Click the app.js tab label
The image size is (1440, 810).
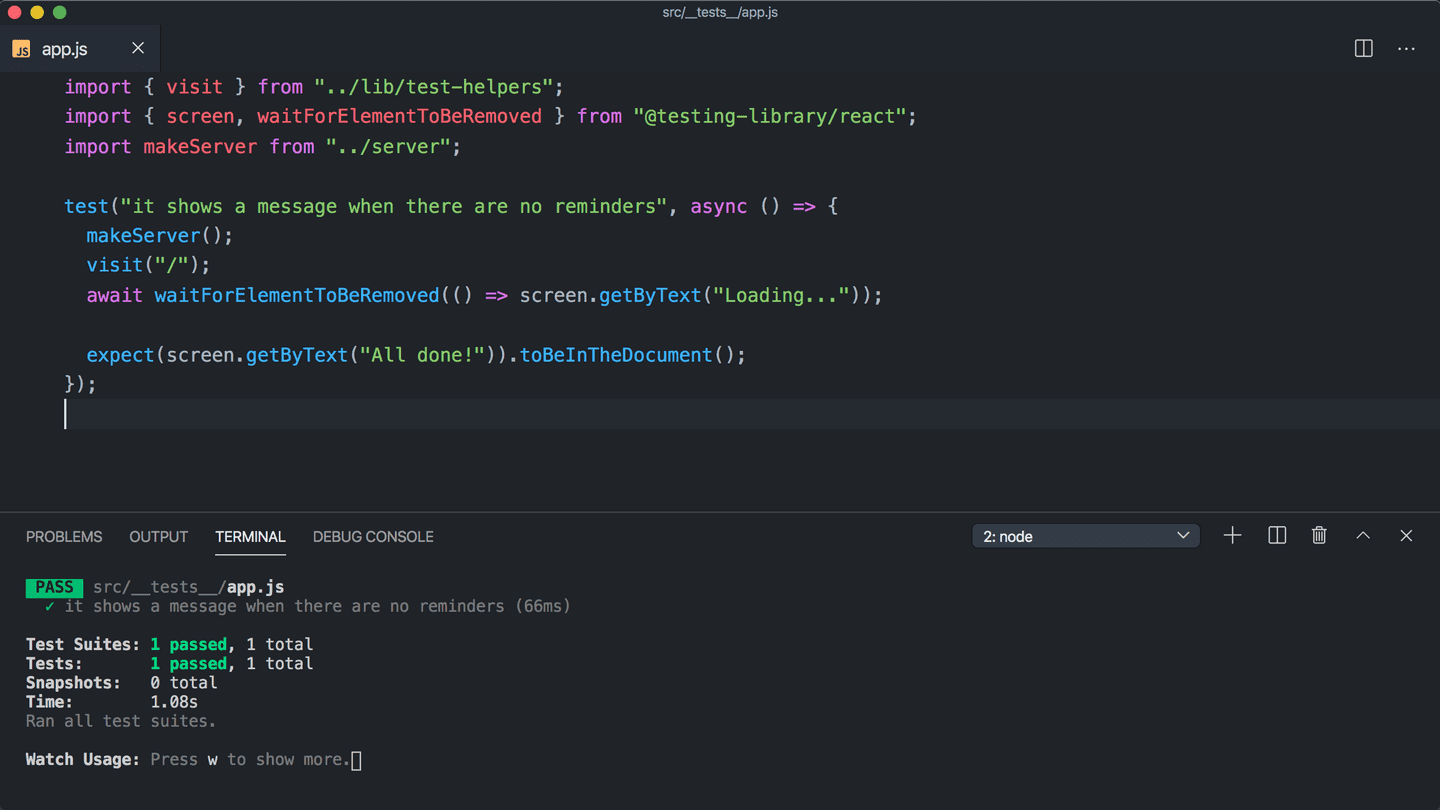pos(65,49)
